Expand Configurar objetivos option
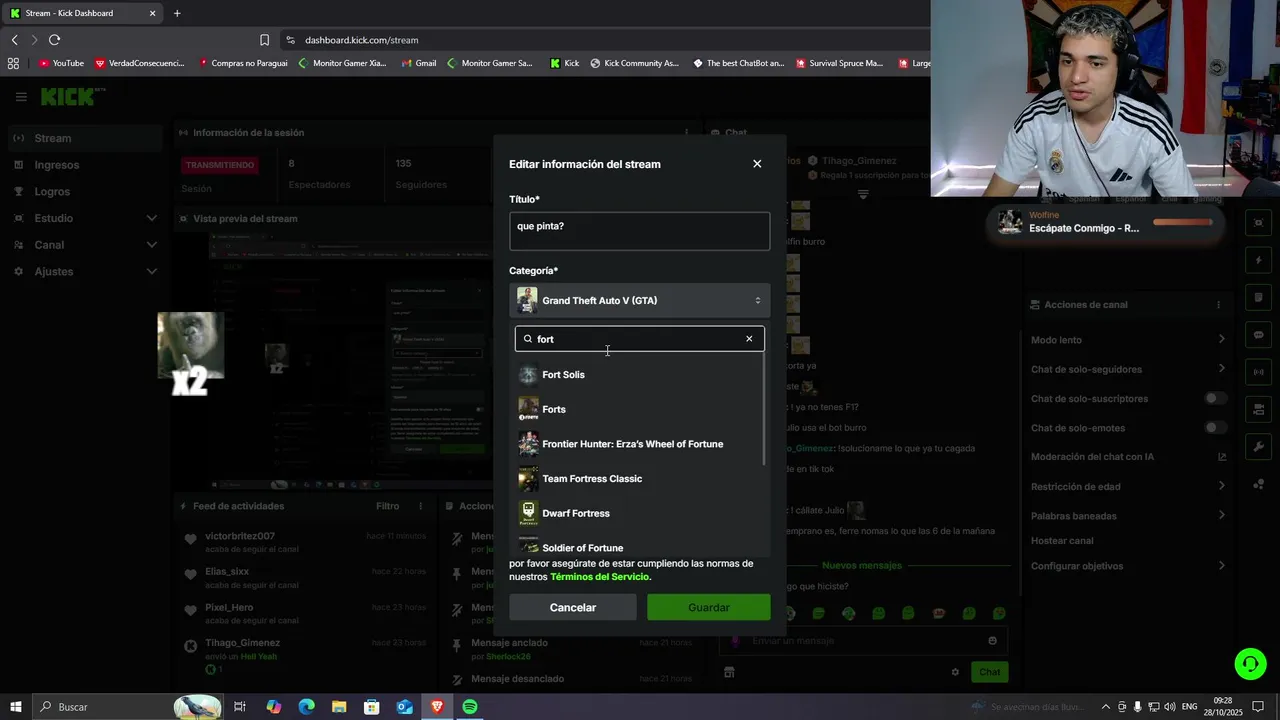 (1221, 566)
